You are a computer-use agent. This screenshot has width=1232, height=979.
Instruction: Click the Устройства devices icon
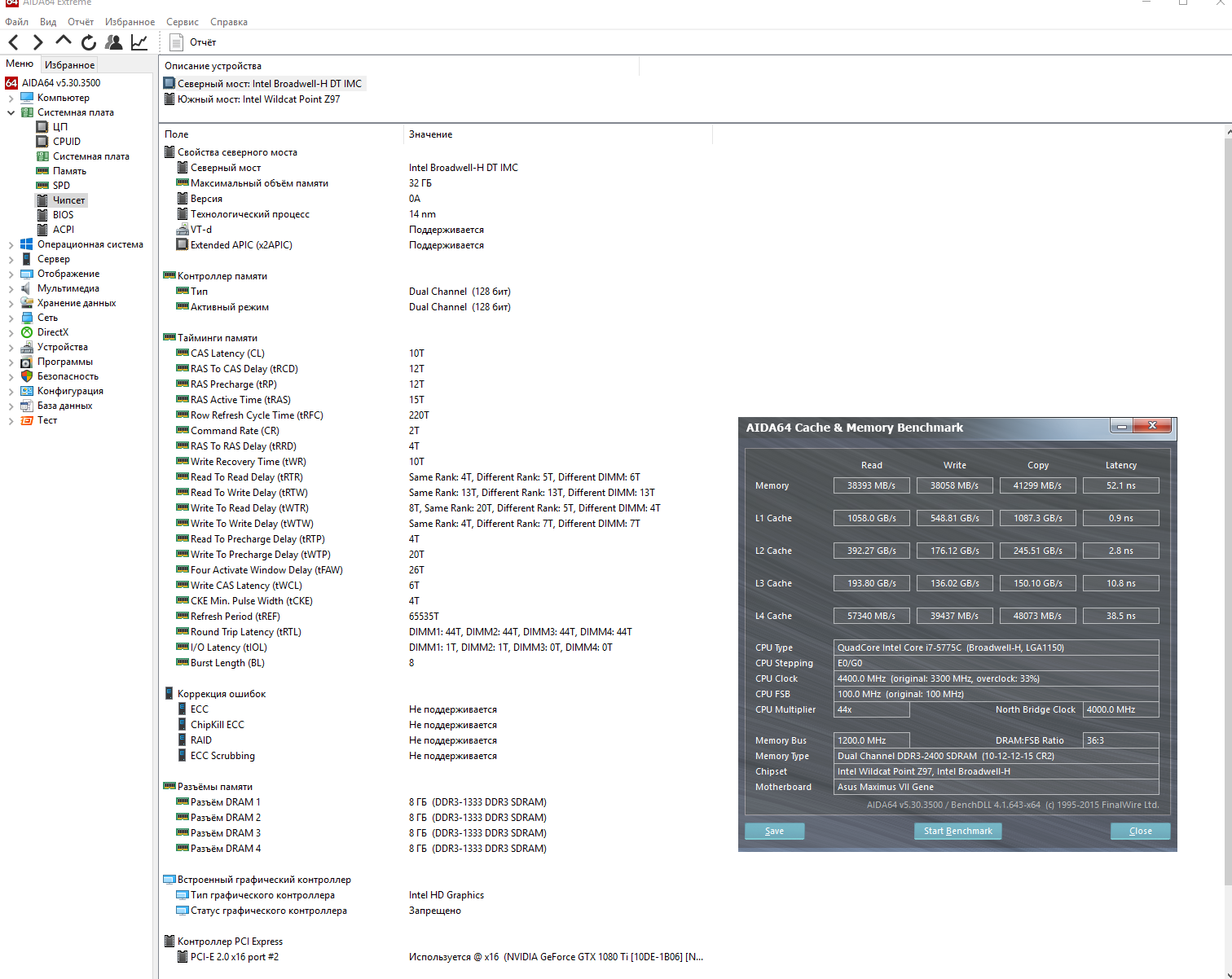(27, 347)
